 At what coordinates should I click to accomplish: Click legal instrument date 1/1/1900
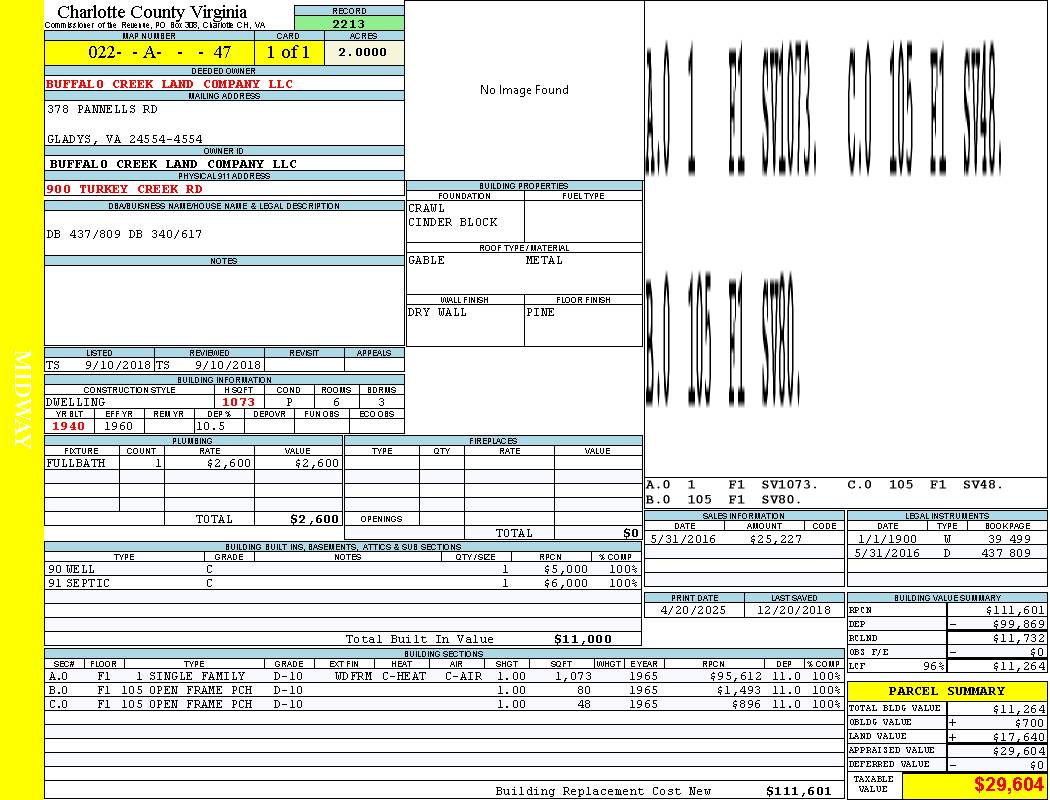point(888,540)
